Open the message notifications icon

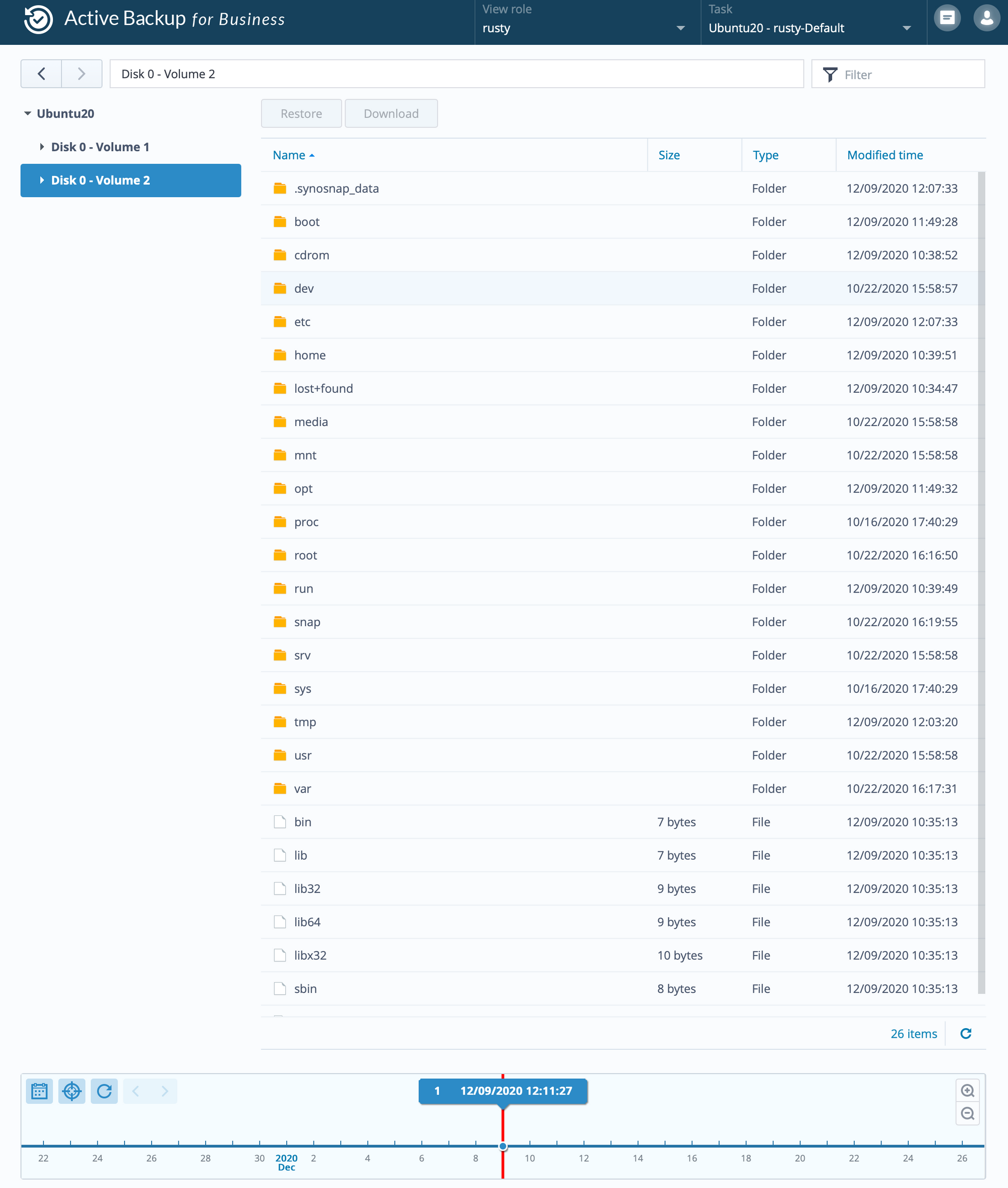(947, 18)
